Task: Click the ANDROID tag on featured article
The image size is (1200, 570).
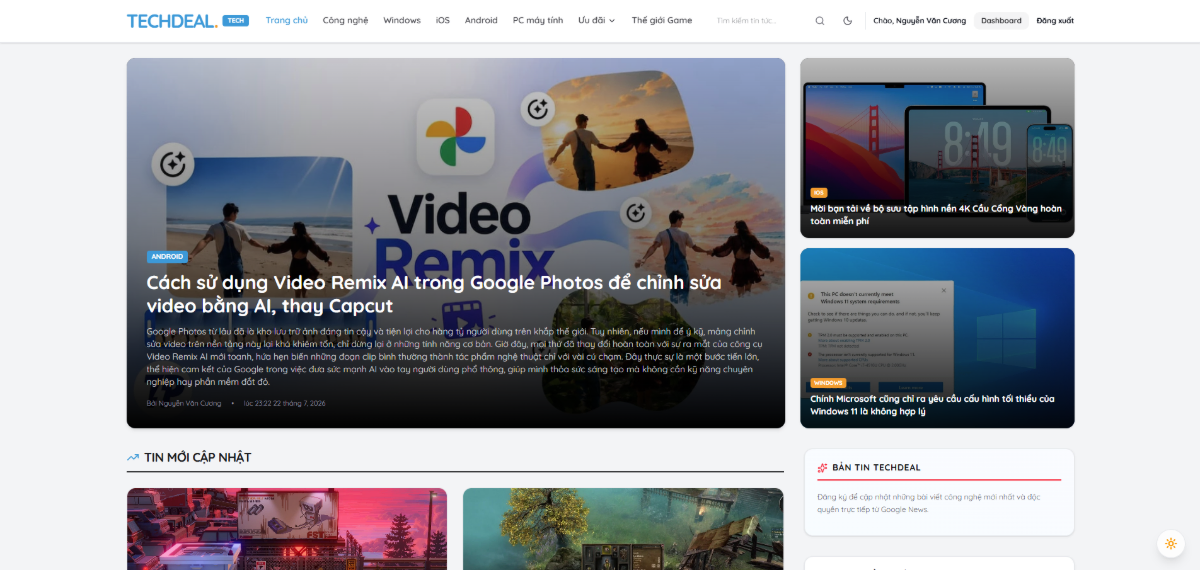Action: pos(168,257)
